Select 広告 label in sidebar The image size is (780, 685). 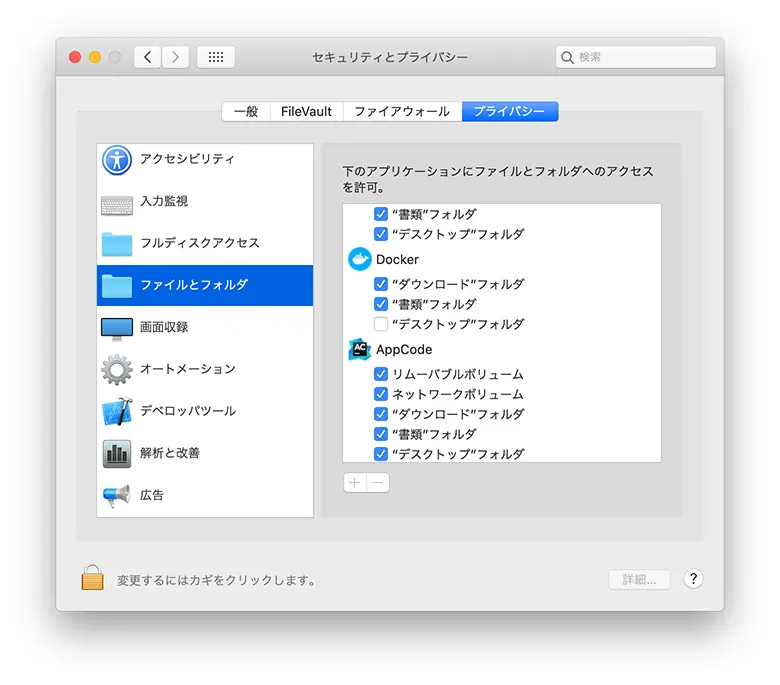point(152,495)
